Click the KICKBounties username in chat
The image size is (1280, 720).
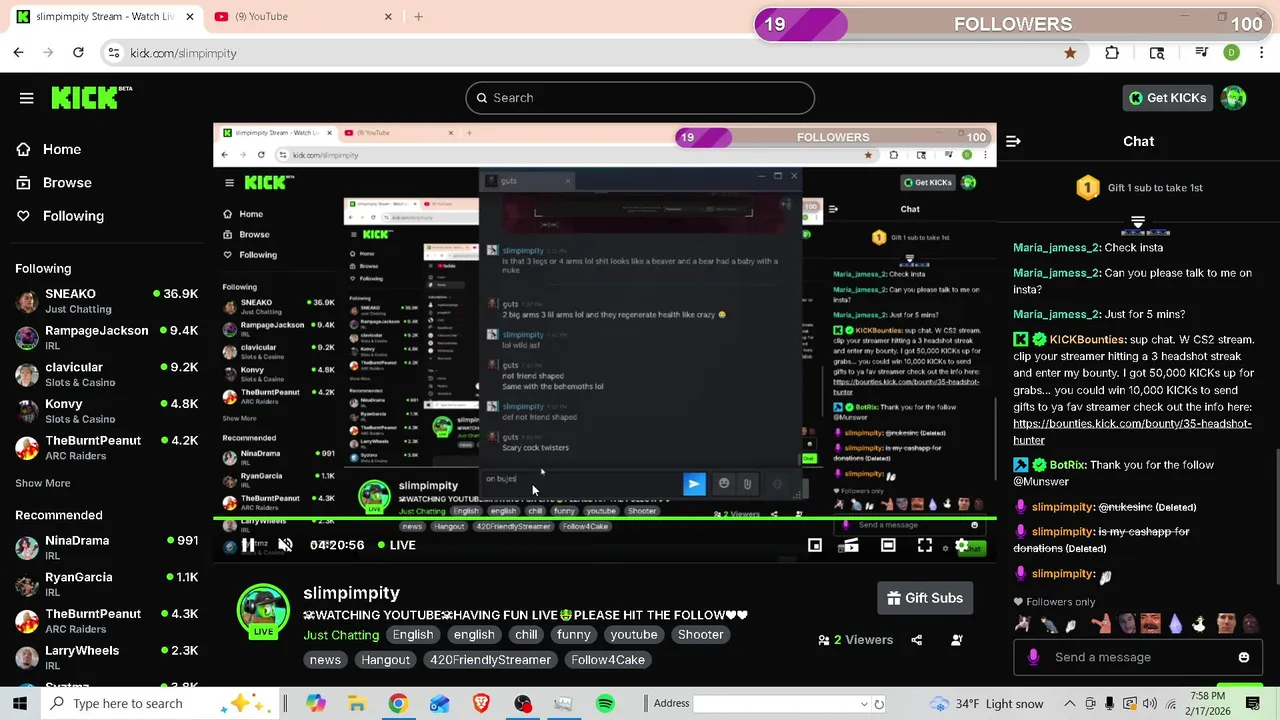click(1088, 340)
